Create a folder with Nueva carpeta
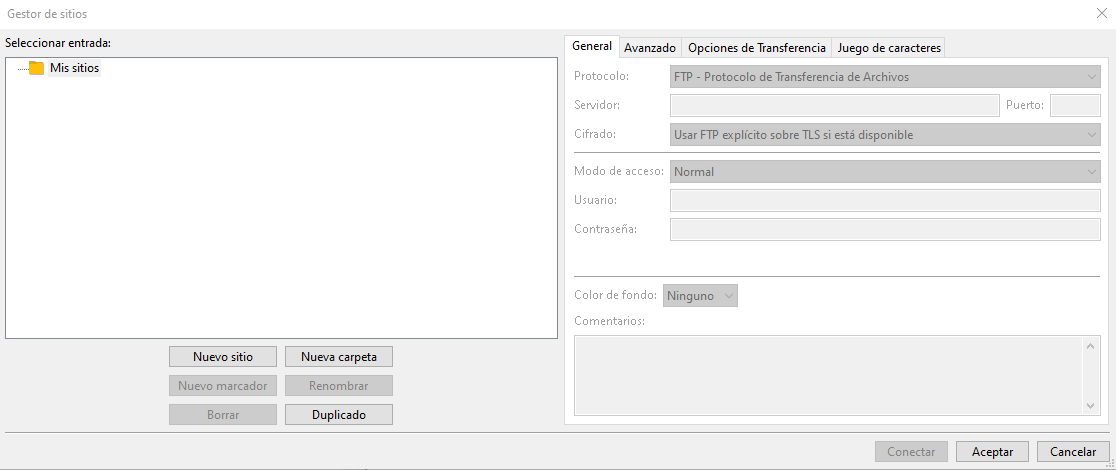 click(339, 357)
